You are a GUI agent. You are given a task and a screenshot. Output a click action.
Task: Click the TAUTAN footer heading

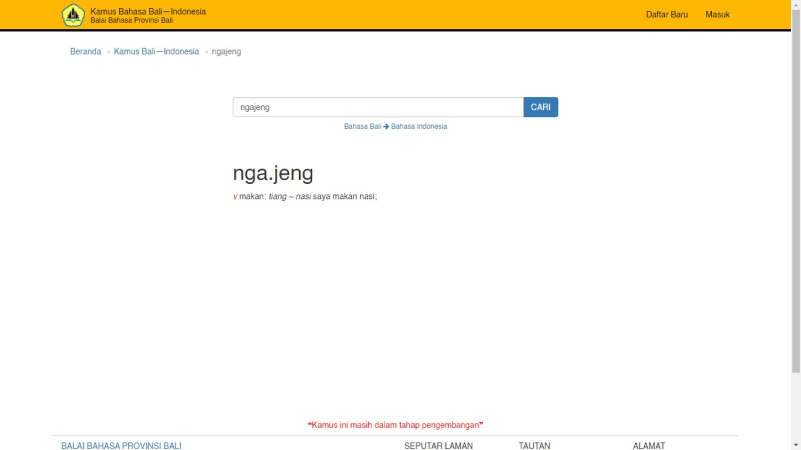(x=534, y=445)
